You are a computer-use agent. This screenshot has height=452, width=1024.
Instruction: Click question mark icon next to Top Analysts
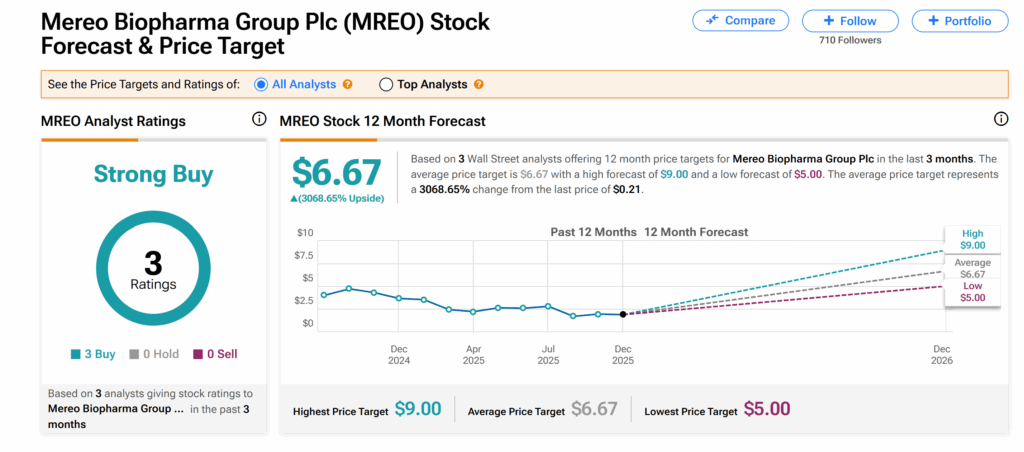coord(479,85)
